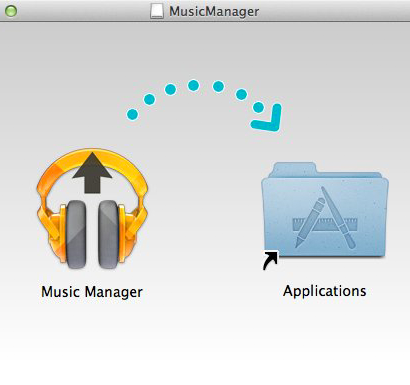This screenshot has width=410, height=385.
Task: Select the Music Manager headphones app icon
Action: pyautogui.click(x=92, y=209)
